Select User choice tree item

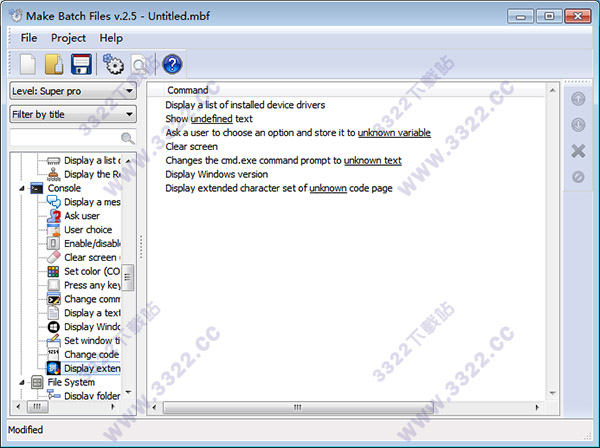tap(88, 230)
